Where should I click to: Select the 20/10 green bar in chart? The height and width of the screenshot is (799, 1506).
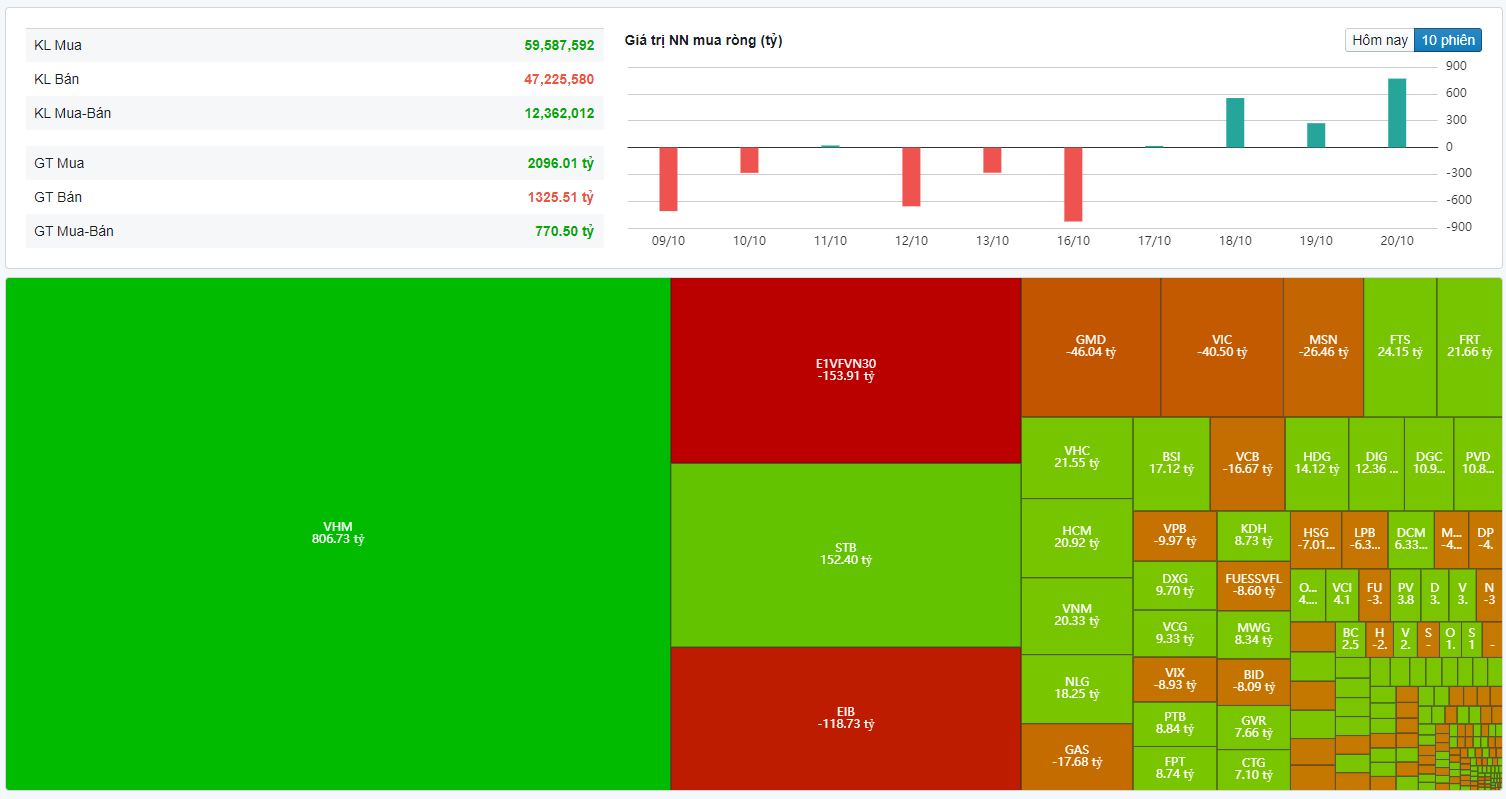pos(1397,113)
